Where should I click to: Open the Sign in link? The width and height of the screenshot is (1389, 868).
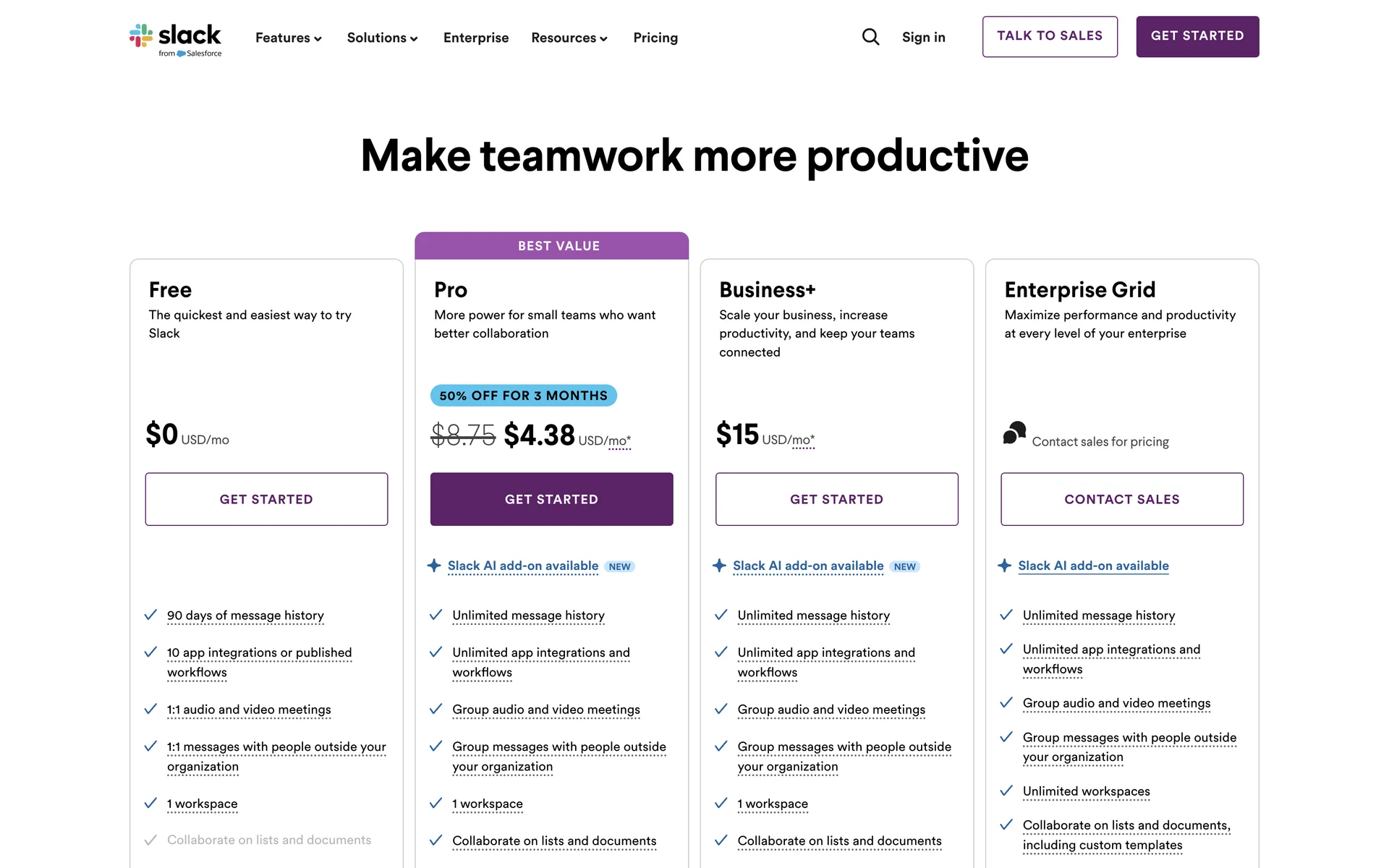click(923, 37)
